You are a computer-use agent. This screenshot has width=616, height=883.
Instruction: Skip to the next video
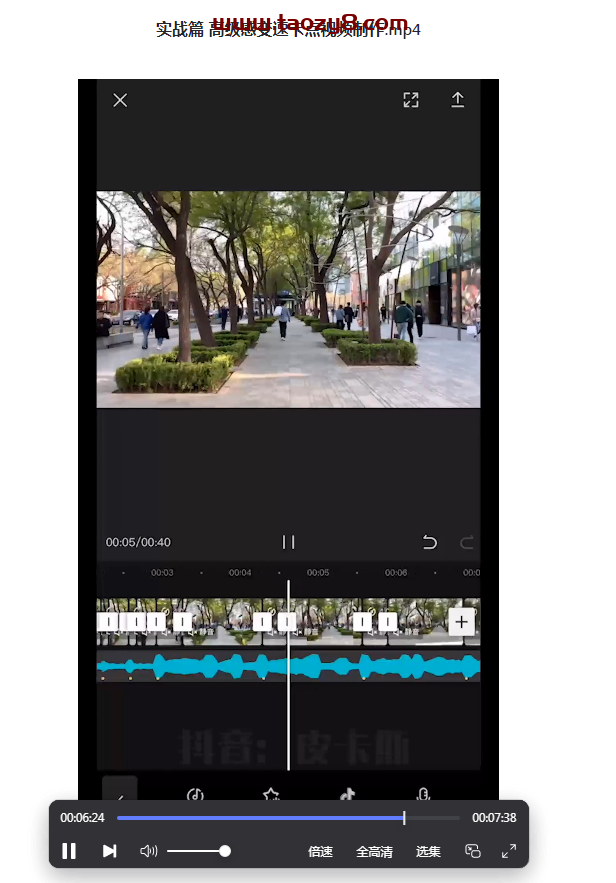coord(109,851)
